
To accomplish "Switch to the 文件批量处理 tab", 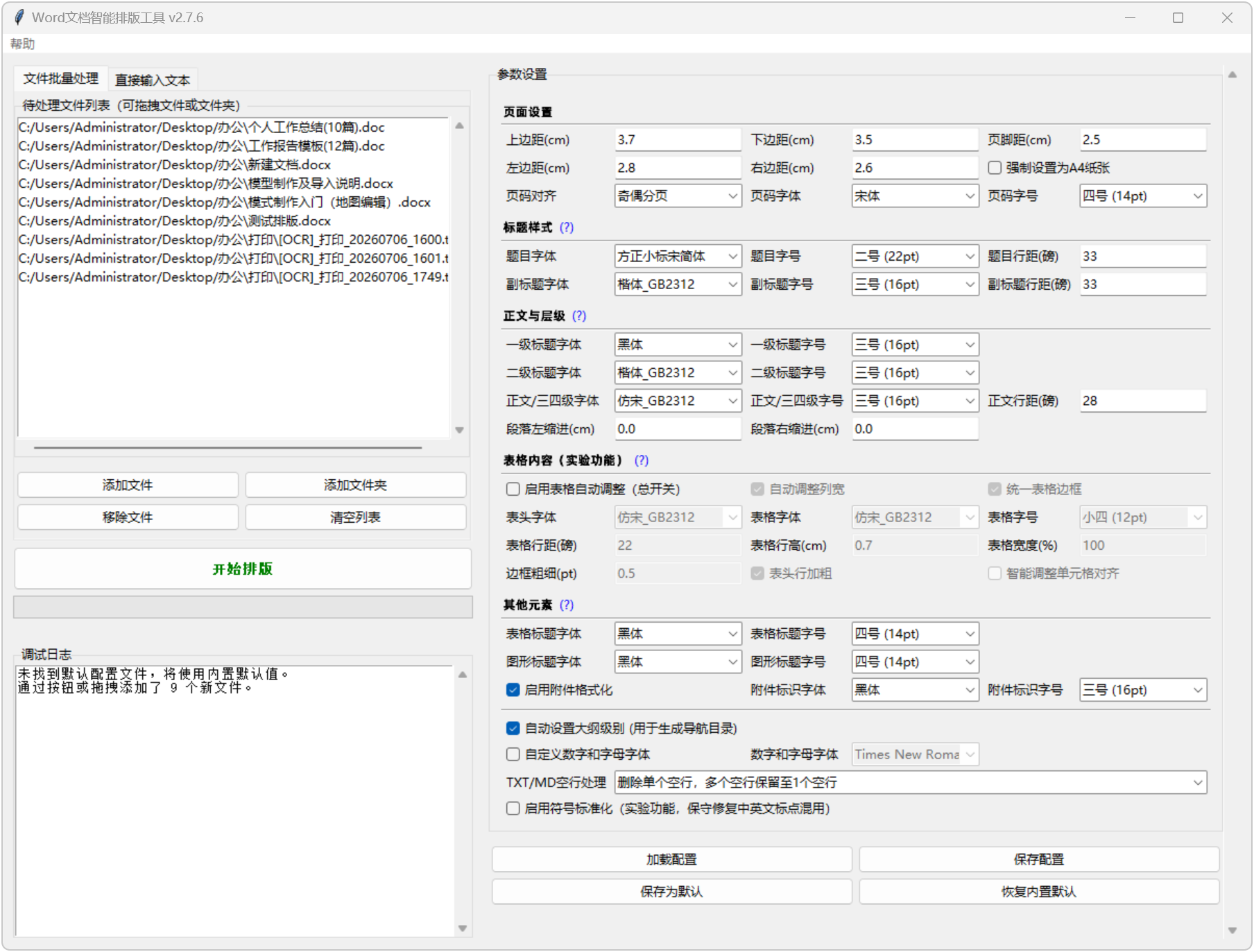I will pyautogui.click(x=61, y=78).
